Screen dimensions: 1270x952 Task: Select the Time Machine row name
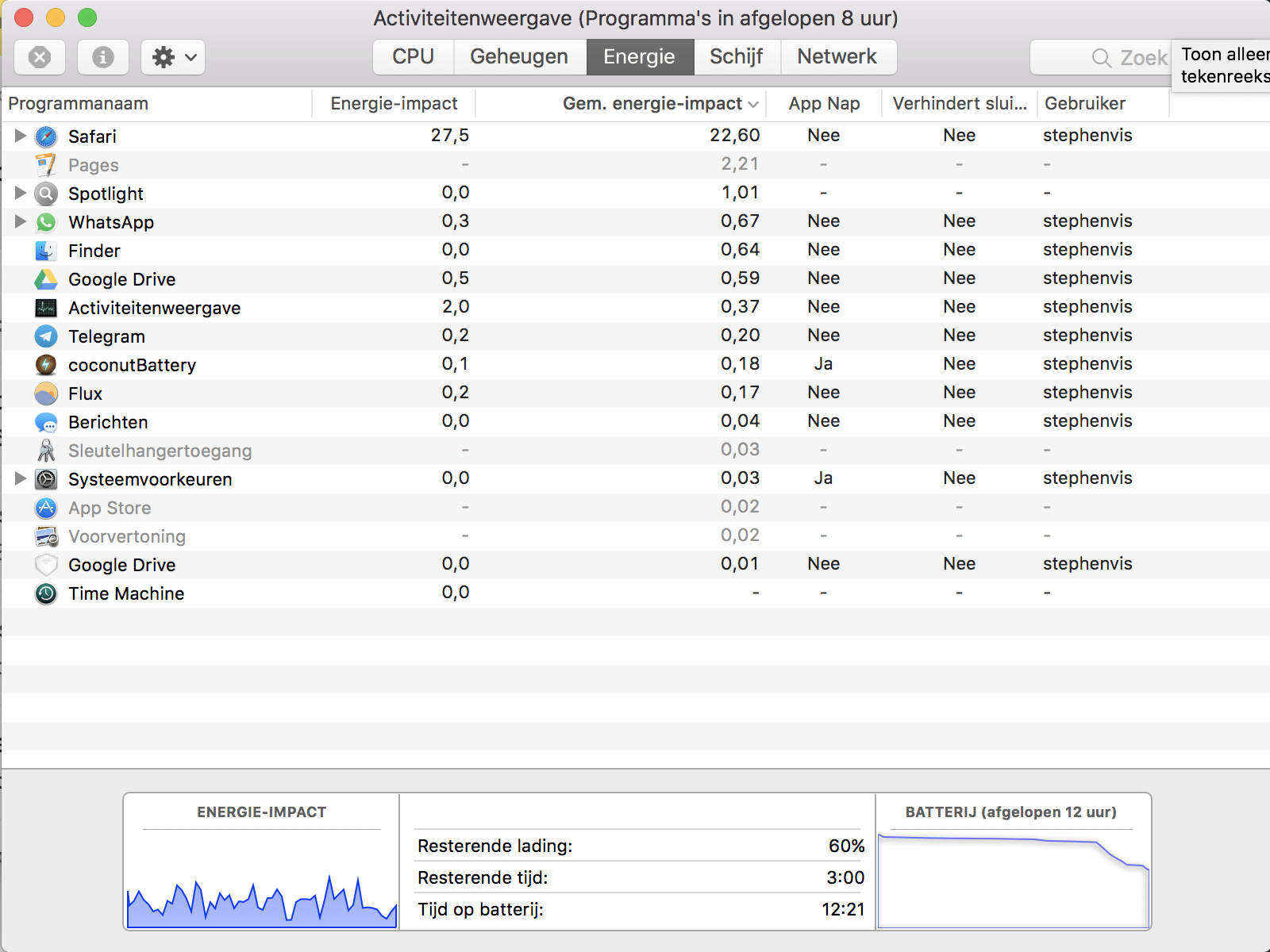(x=126, y=593)
